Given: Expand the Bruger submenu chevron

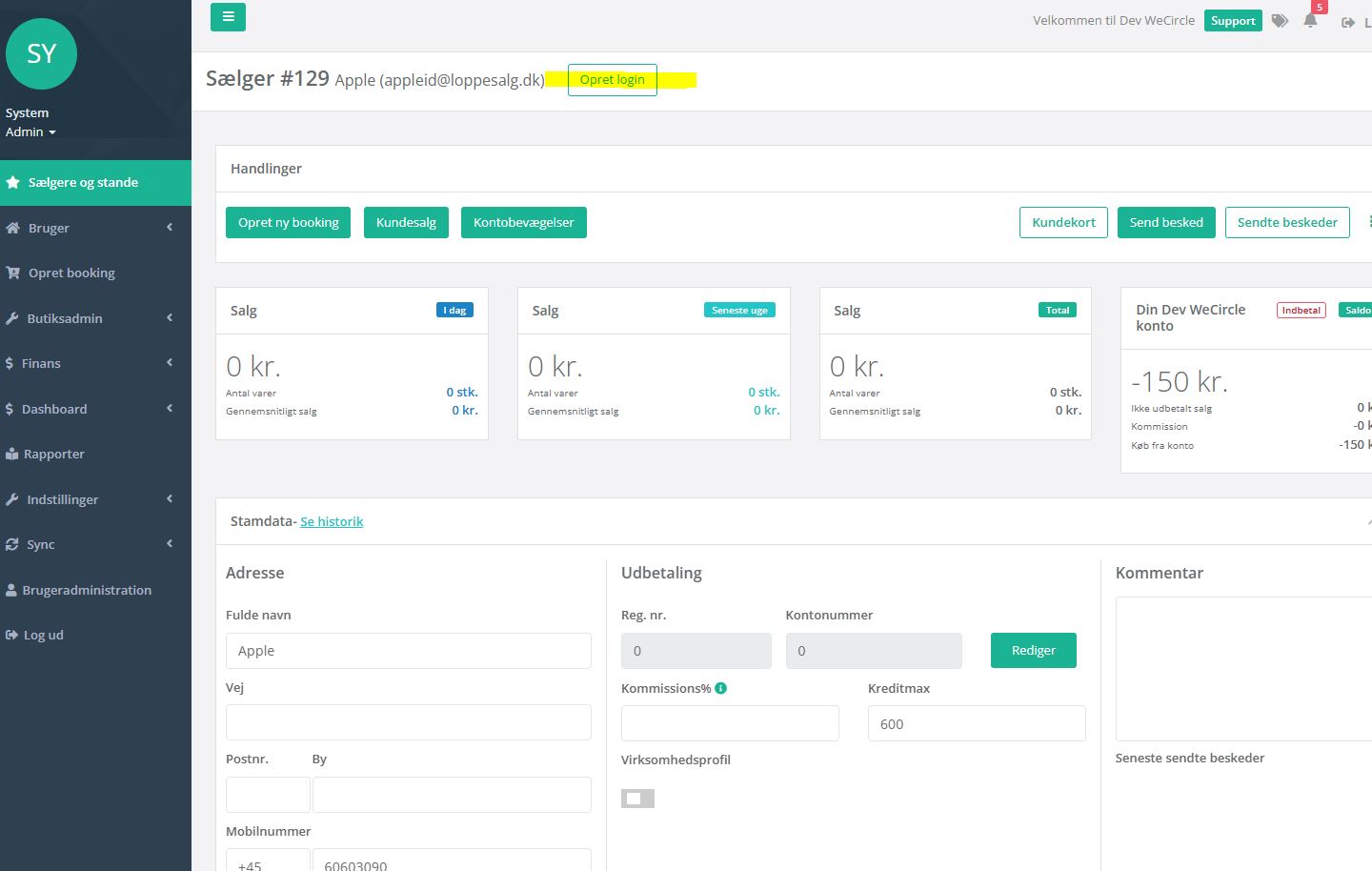Looking at the screenshot, I should (x=170, y=227).
